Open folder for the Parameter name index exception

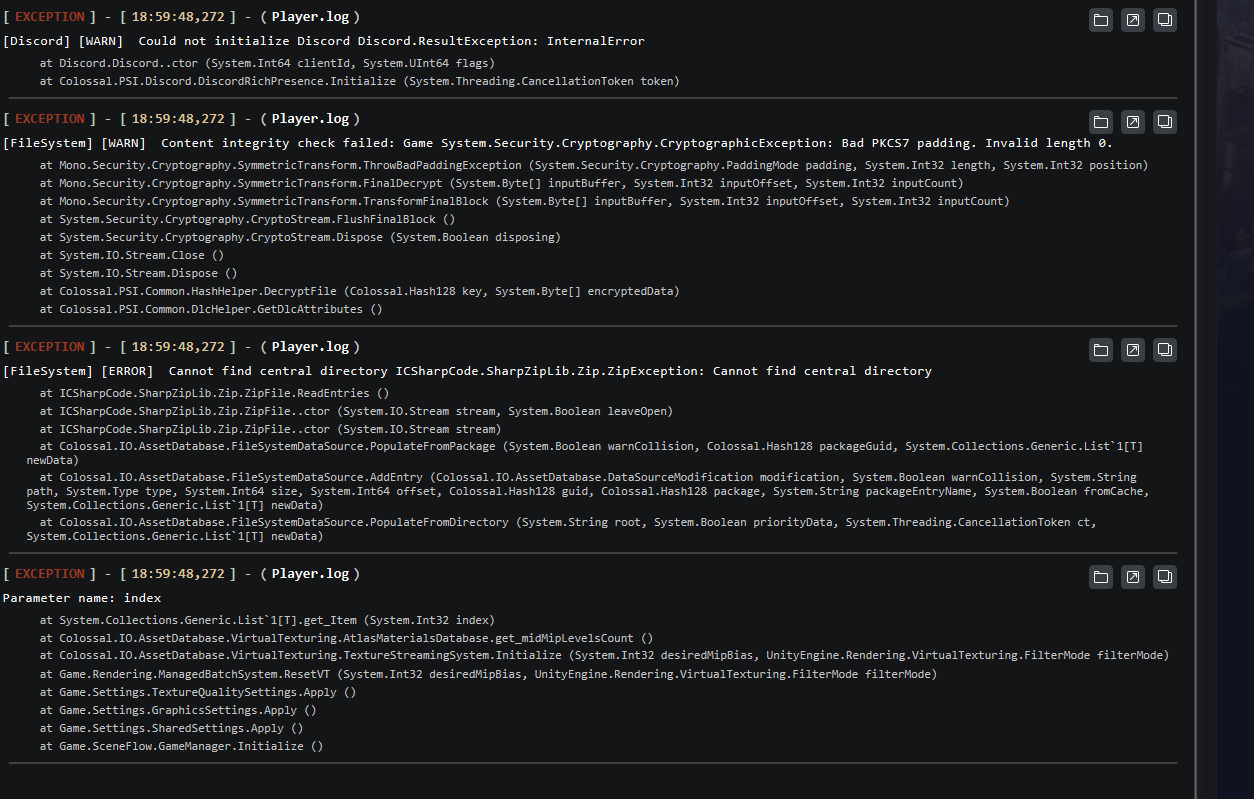(x=1100, y=576)
